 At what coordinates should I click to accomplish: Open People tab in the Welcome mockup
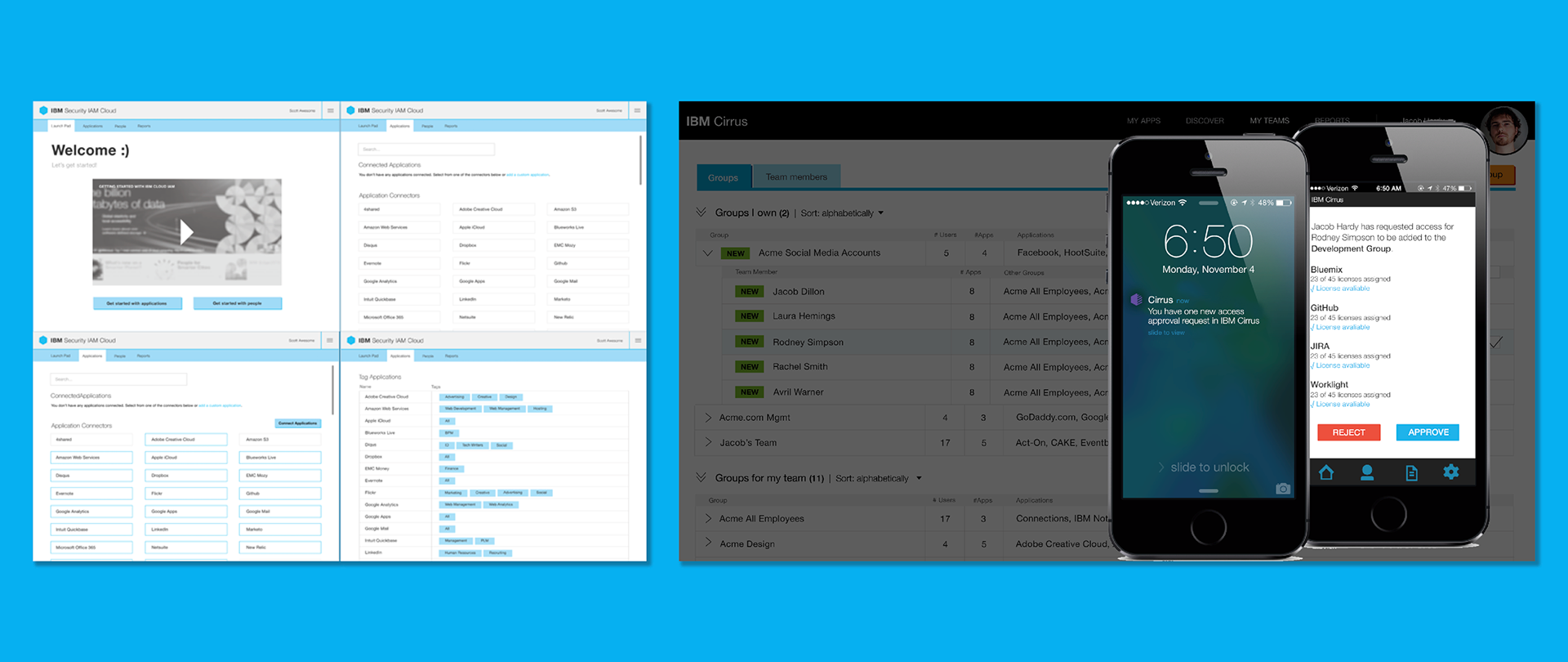(120, 127)
